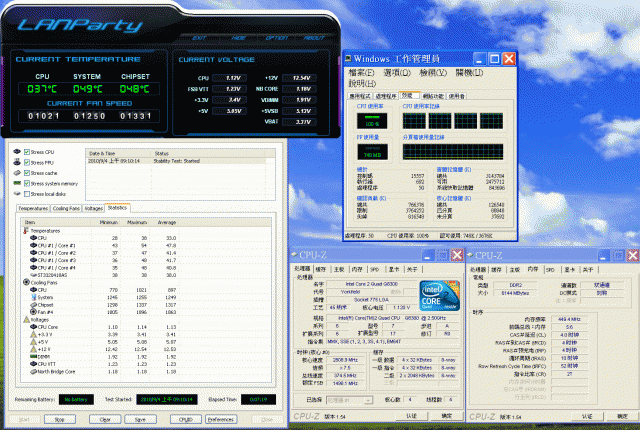640x430 pixels.
Task: Switch to the Voltages tab
Action: (x=93, y=208)
